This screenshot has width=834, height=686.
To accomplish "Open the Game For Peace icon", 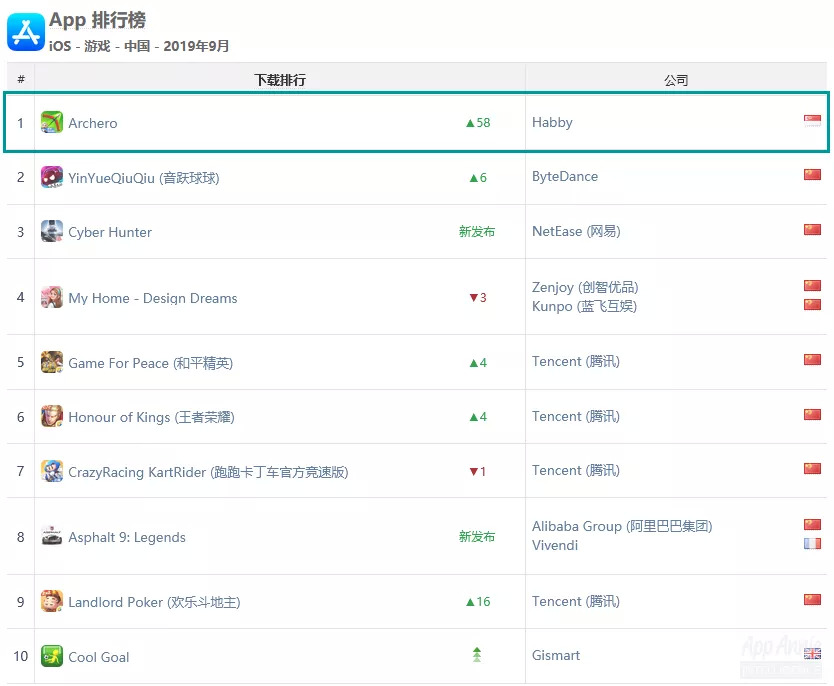I will point(52,362).
